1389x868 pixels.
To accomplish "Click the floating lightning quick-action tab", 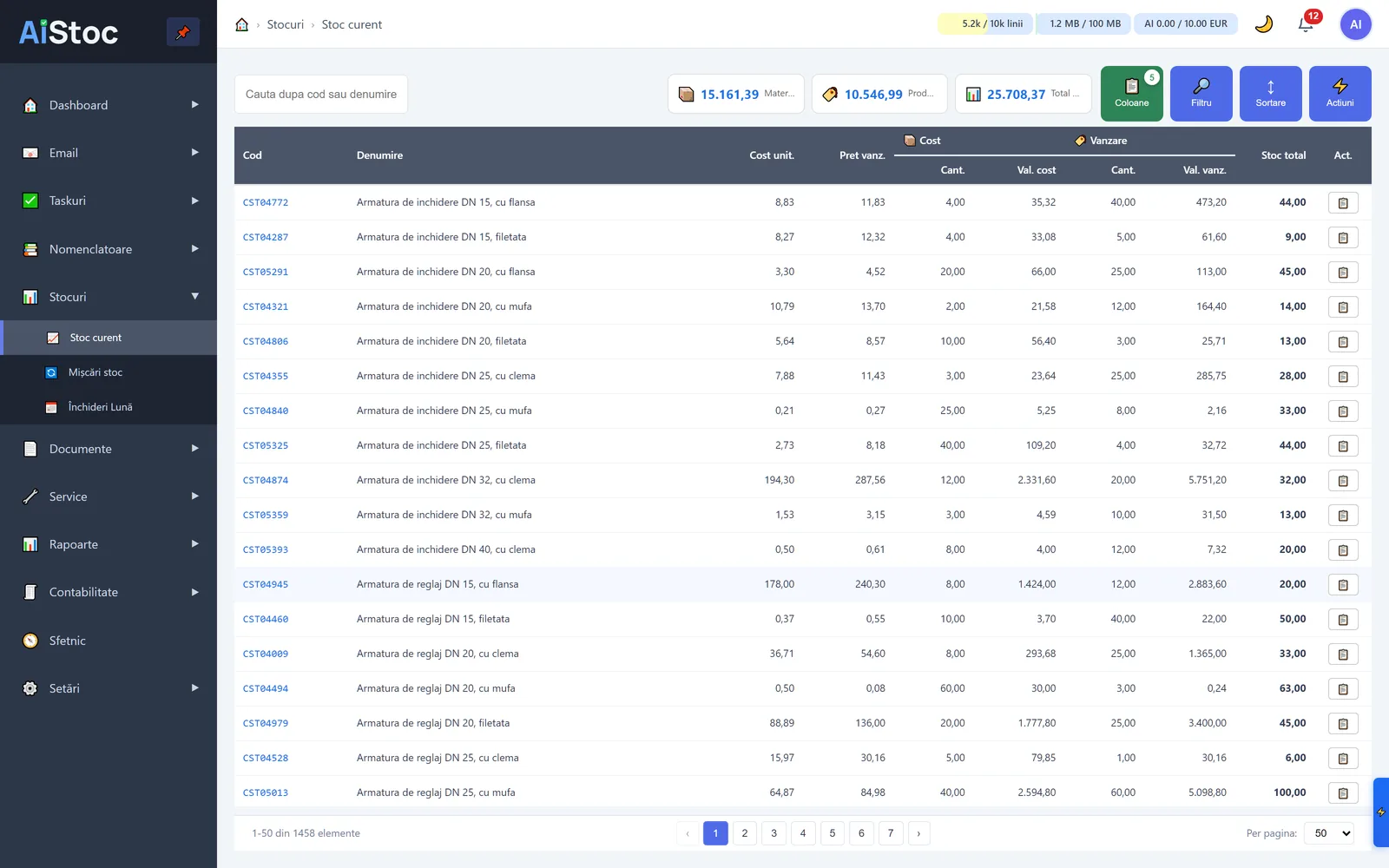I will [x=1380, y=812].
